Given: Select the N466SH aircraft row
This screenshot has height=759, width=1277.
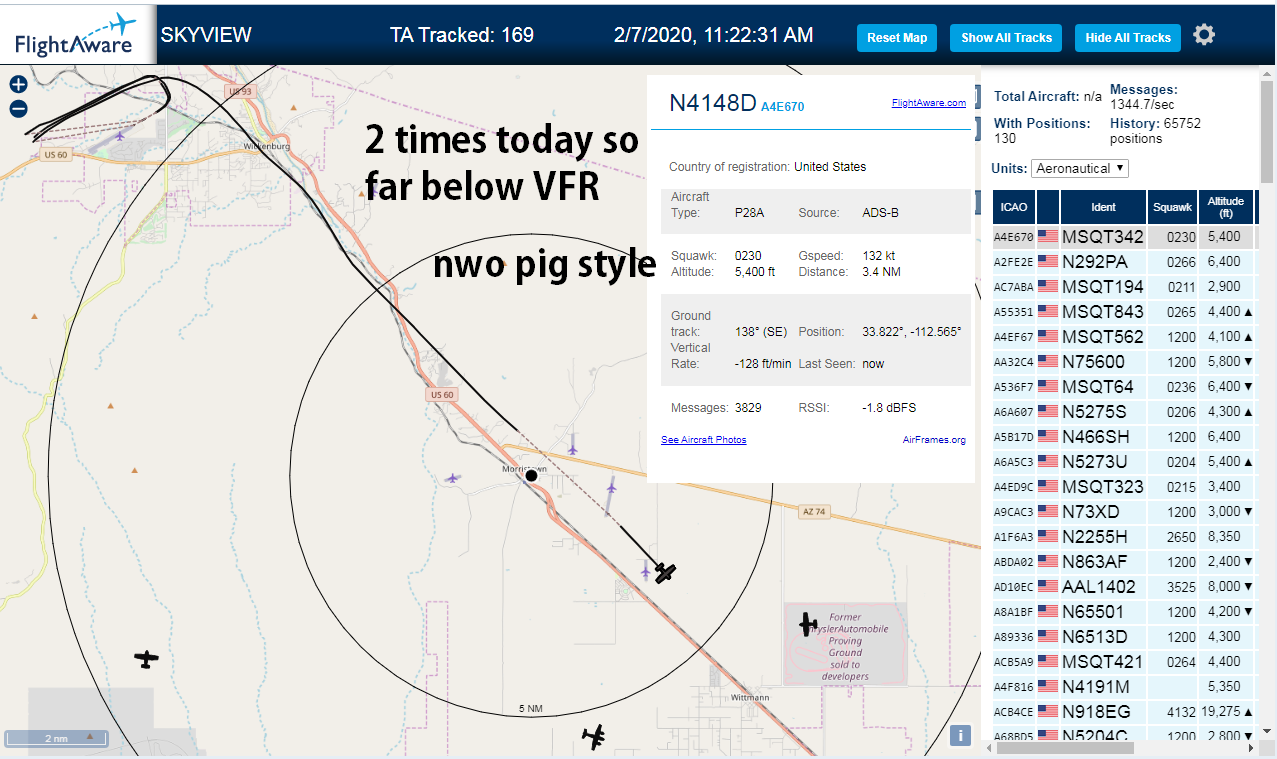Looking at the screenshot, I should (x=1123, y=437).
